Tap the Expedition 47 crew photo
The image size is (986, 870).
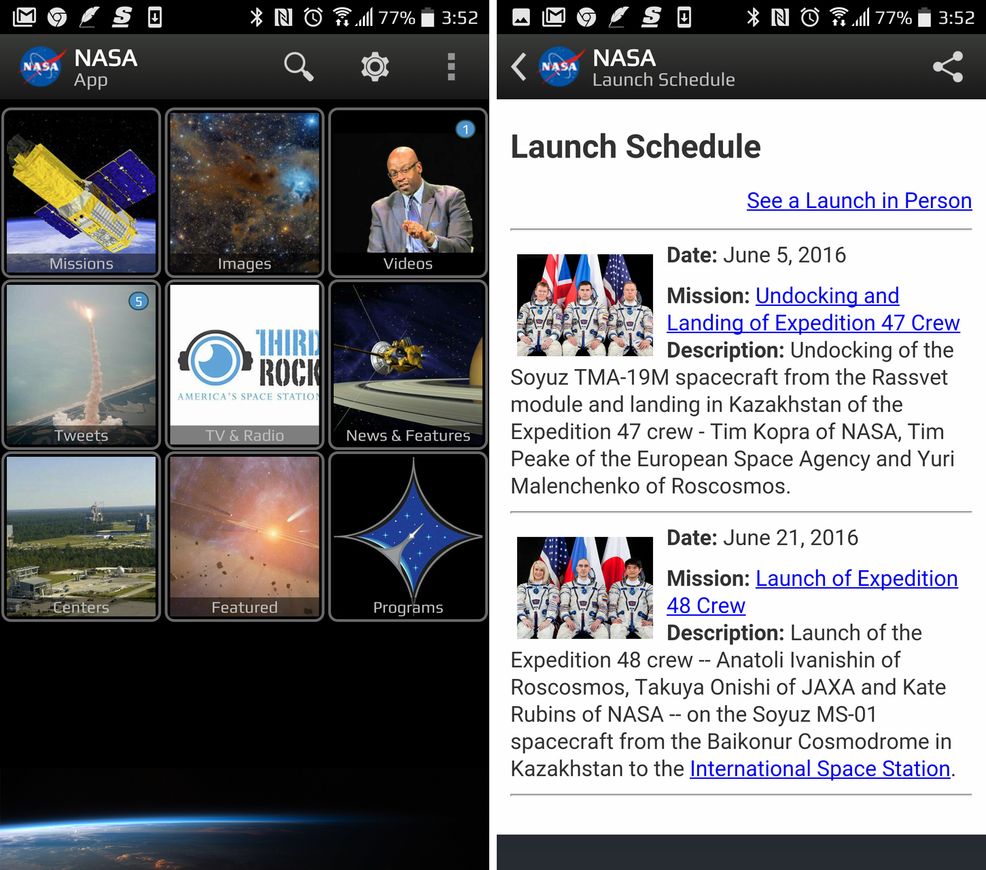585,305
